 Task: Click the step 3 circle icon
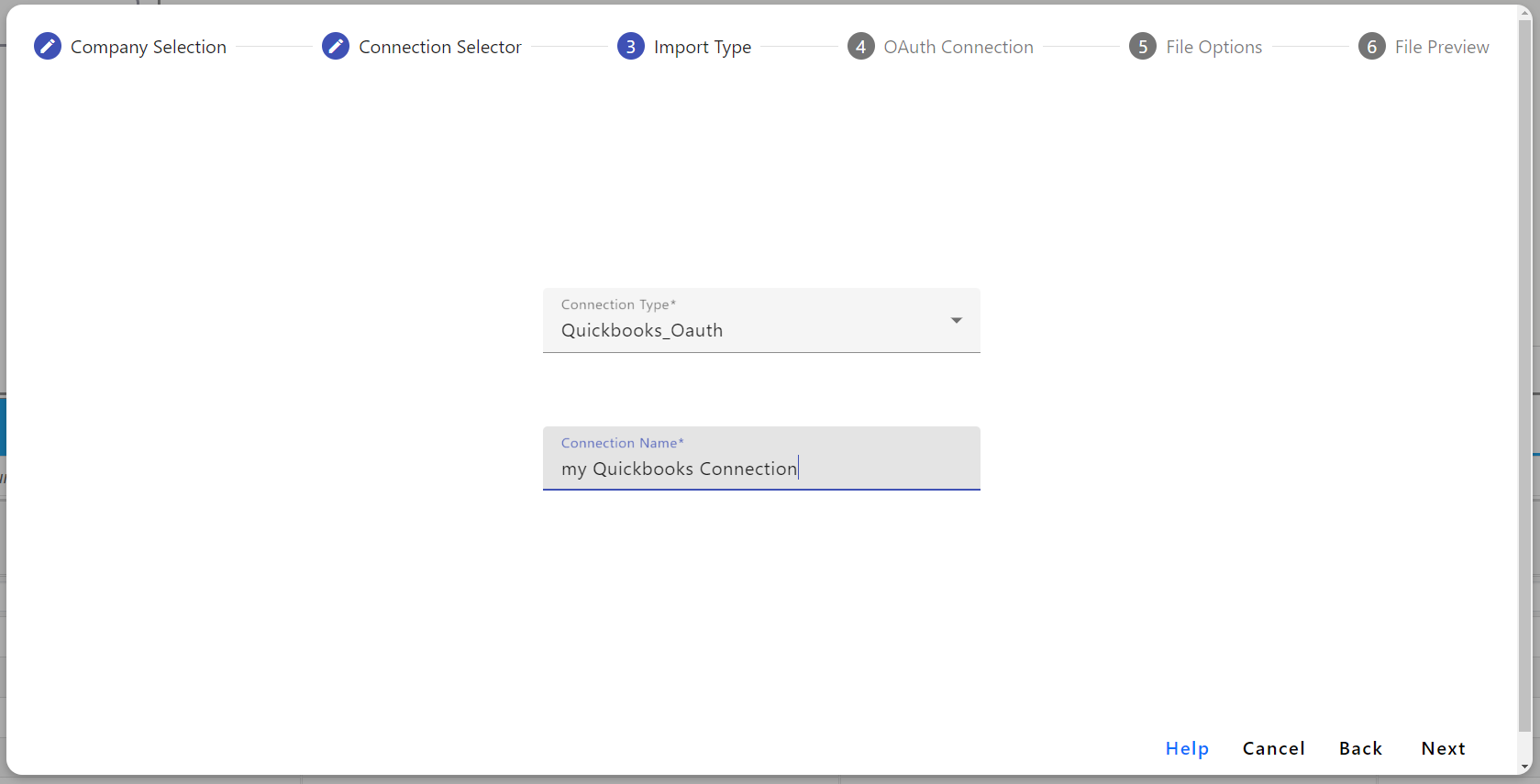tap(631, 46)
